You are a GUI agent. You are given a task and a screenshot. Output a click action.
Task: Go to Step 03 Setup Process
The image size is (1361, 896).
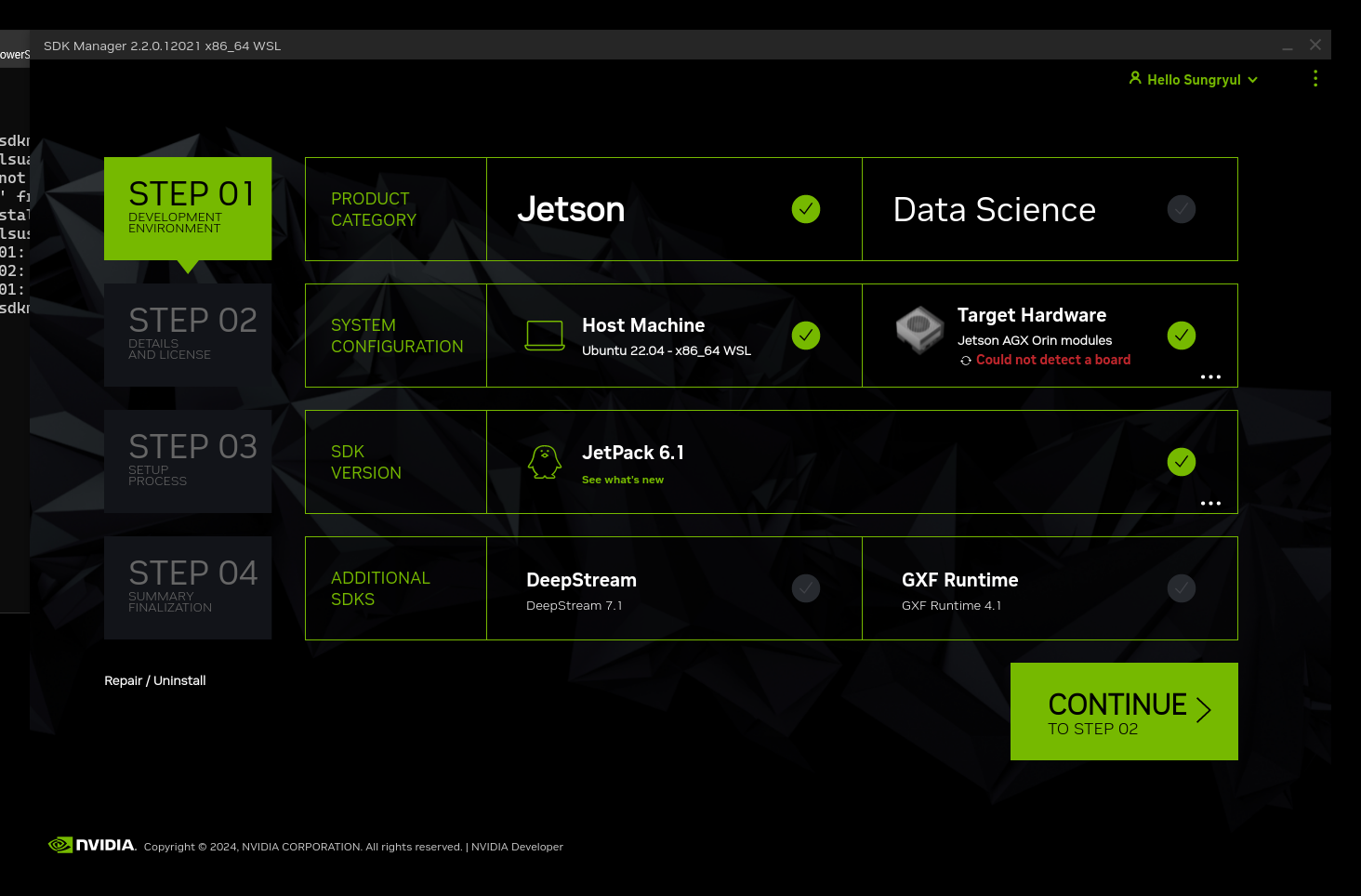pos(188,461)
